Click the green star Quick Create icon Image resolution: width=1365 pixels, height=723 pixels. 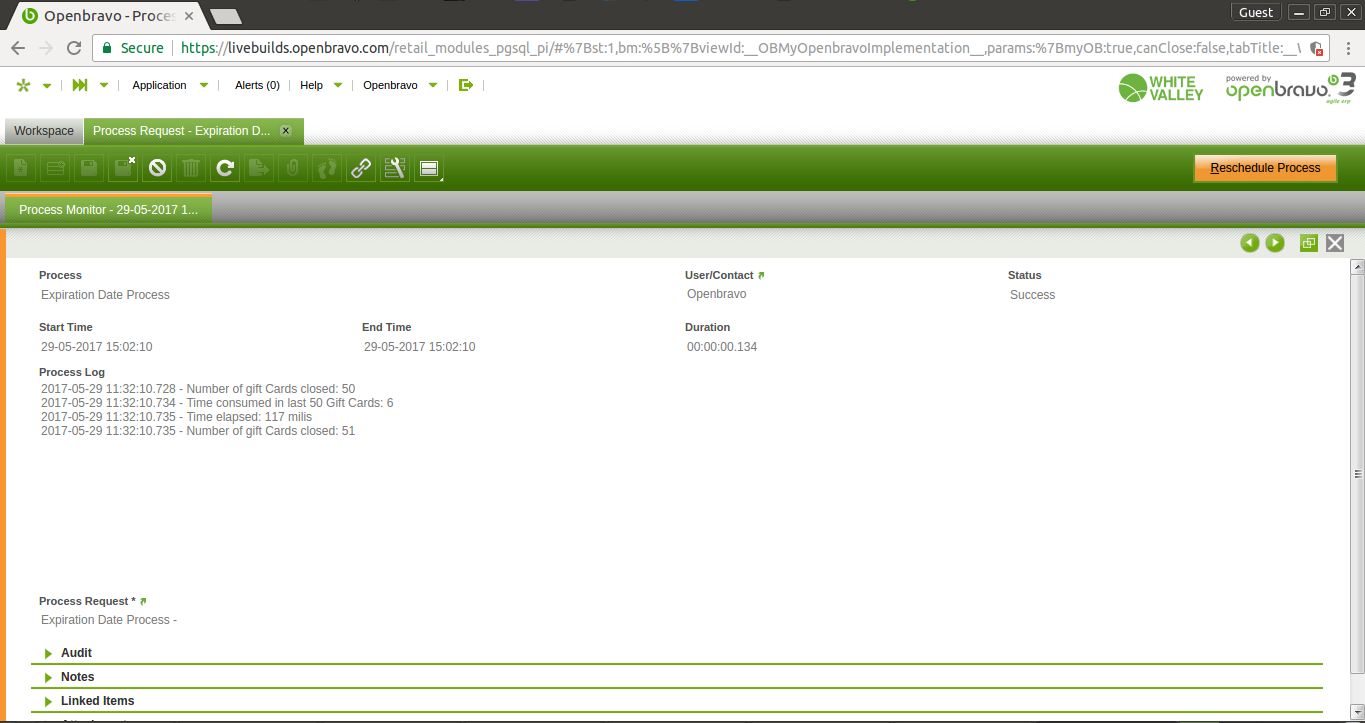(x=24, y=85)
